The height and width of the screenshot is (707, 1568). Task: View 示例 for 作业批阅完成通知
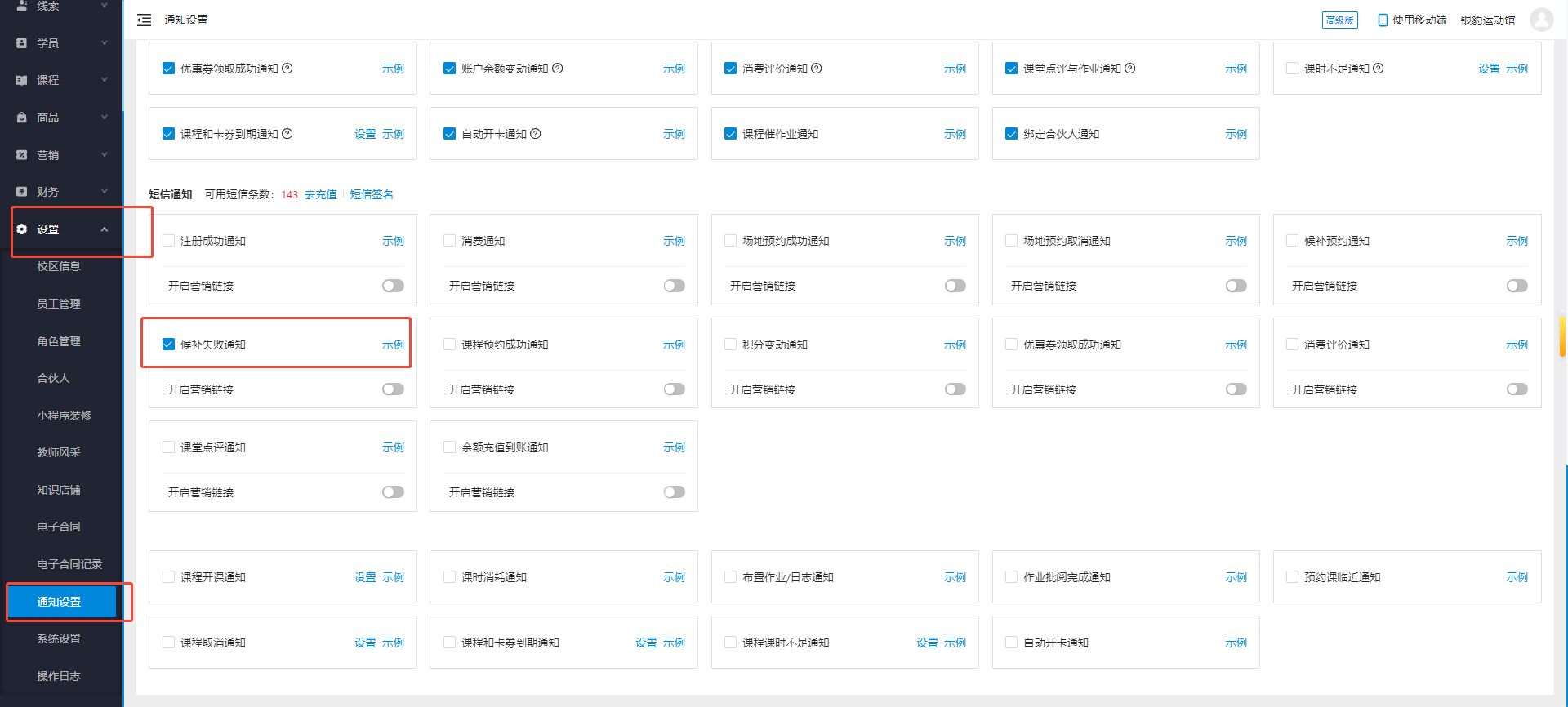(x=1236, y=577)
